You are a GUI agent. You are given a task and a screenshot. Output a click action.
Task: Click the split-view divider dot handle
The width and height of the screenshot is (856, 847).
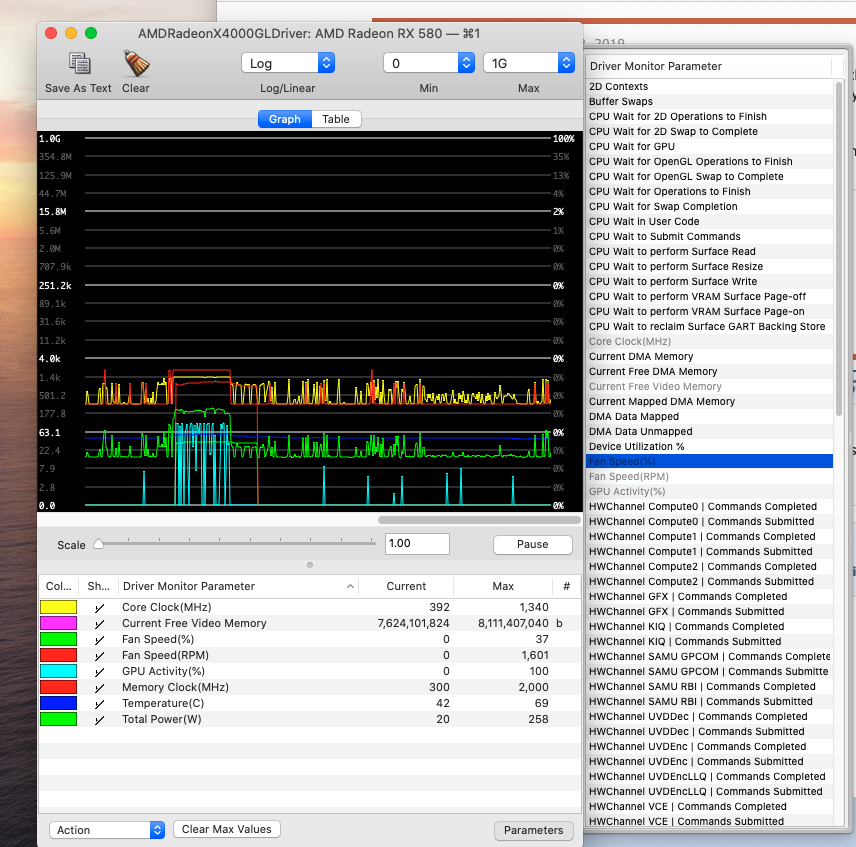point(310,565)
